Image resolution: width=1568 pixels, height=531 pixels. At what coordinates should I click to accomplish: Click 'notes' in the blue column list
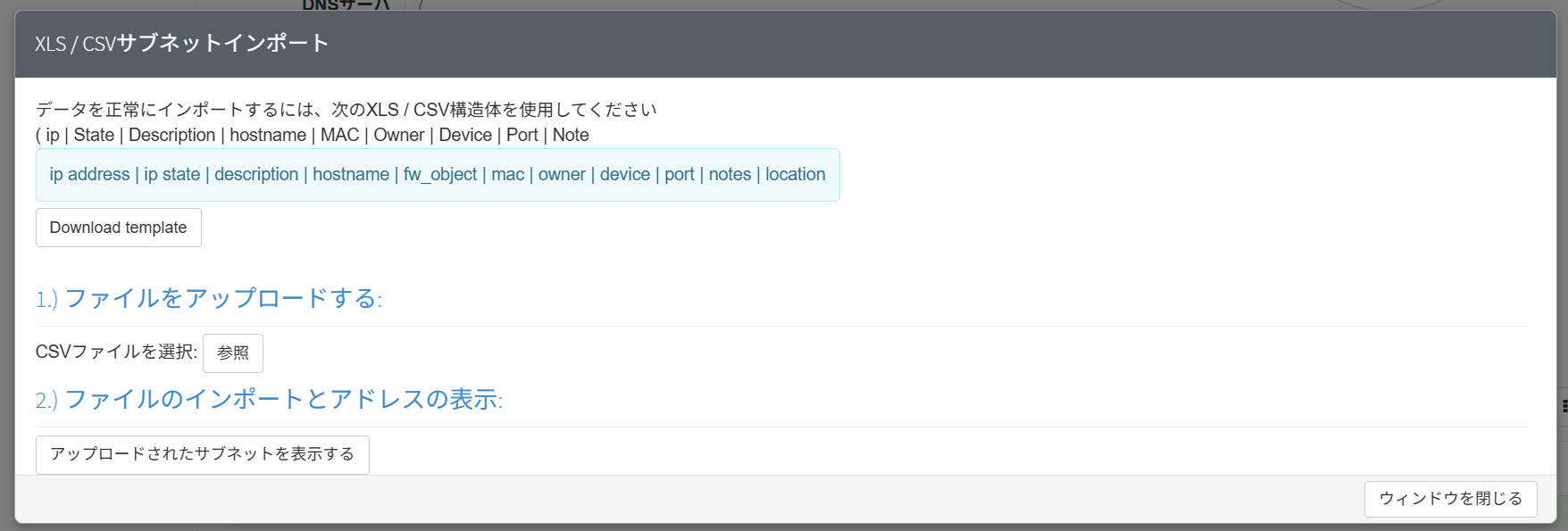point(730,175)
